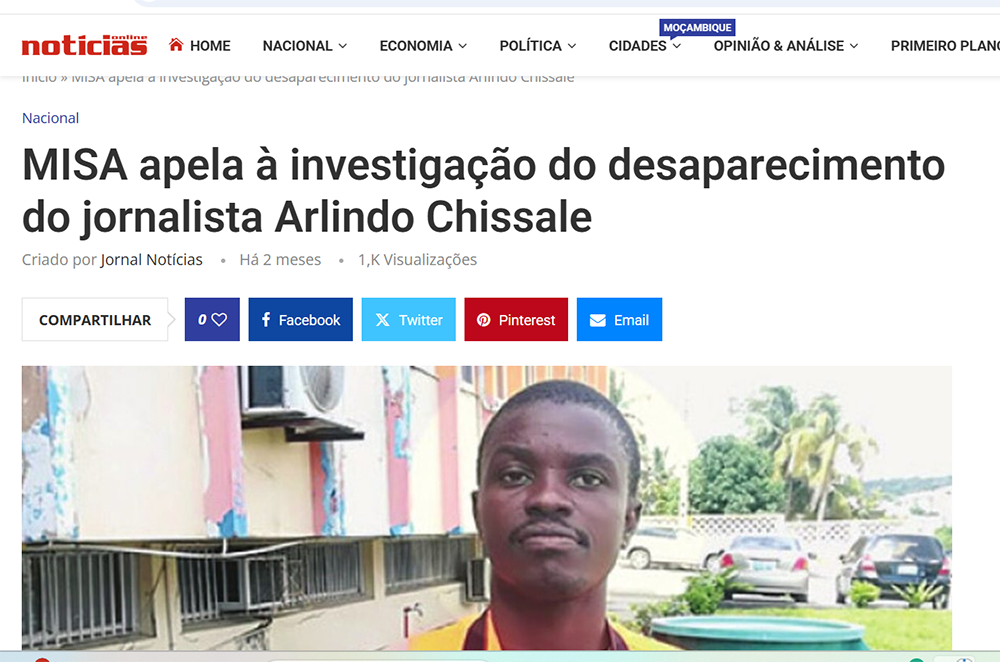Click the Notícias online logo
The image size is (1000, 662).
(x=84, y=45)
